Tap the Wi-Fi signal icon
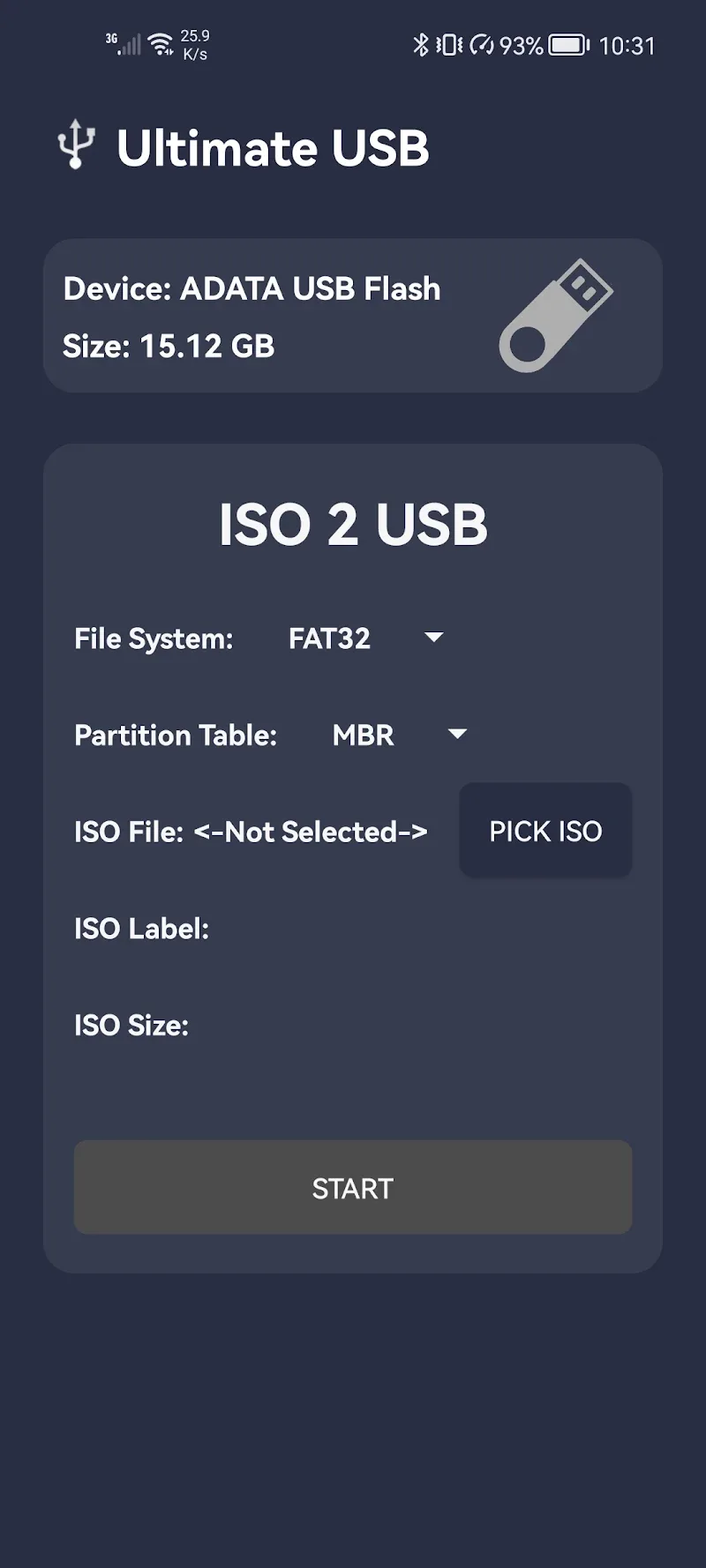The width and height of the screenshot is (706, 1568). click(161, 43)
